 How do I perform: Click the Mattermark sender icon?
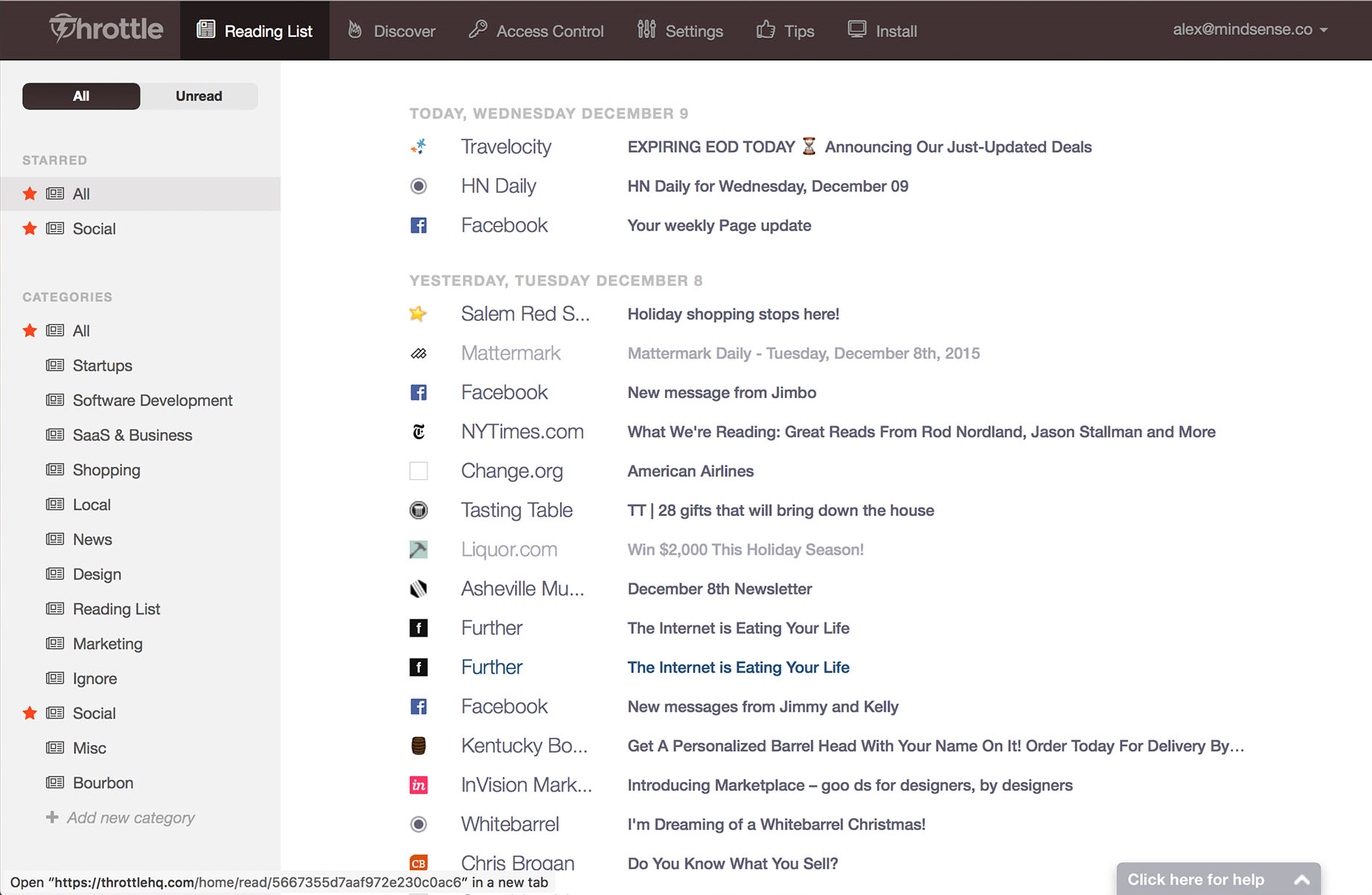point(418,353)
